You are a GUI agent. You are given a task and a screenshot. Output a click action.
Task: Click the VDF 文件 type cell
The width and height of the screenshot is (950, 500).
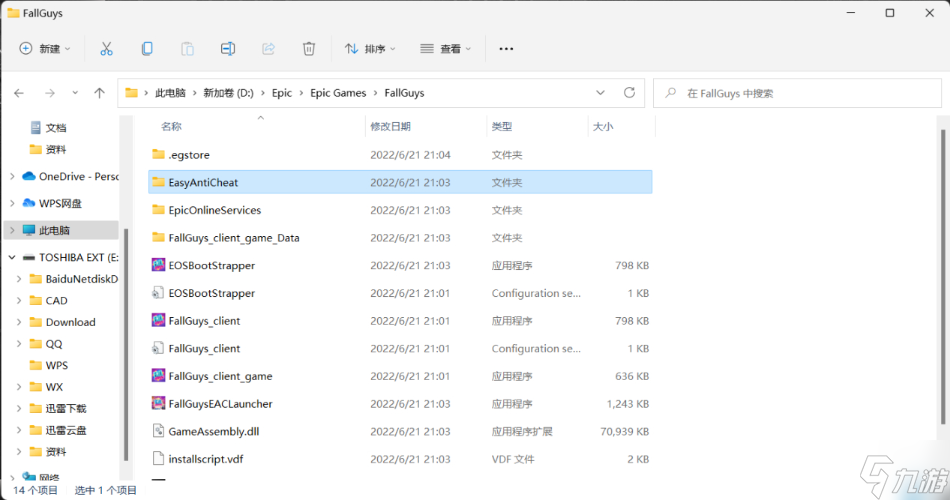tap(513, 459)
